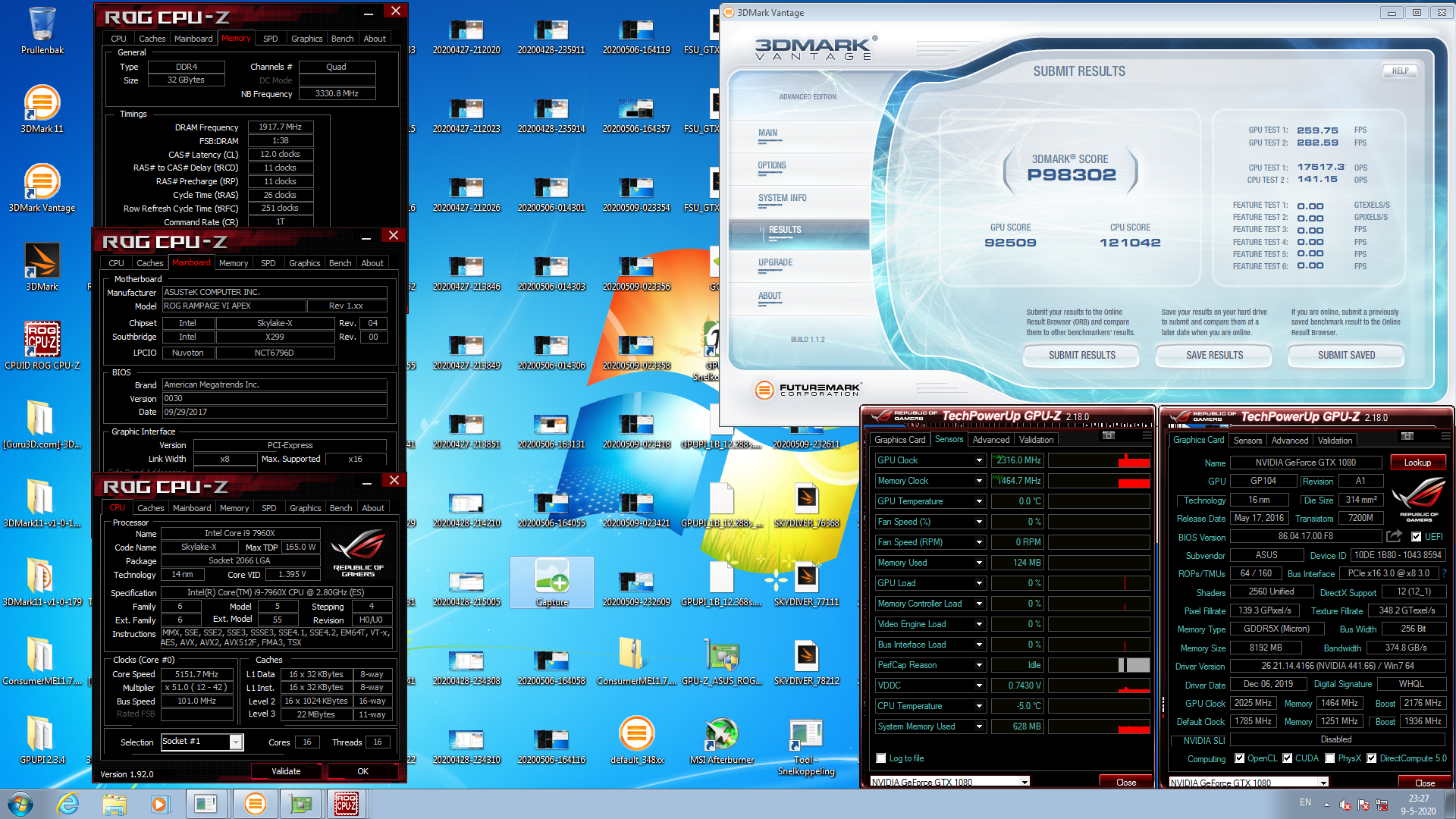
Task: Click the Help button in 3DMark Vantage
Action: tap(1400, 71)
